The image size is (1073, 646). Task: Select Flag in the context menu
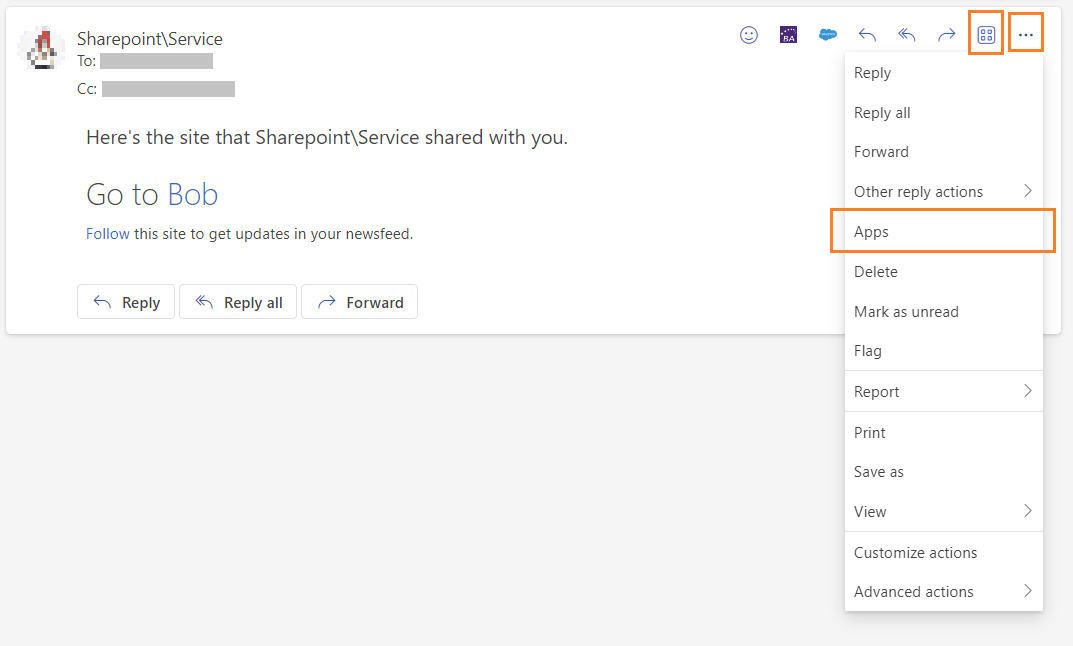(x=868, y=351)
